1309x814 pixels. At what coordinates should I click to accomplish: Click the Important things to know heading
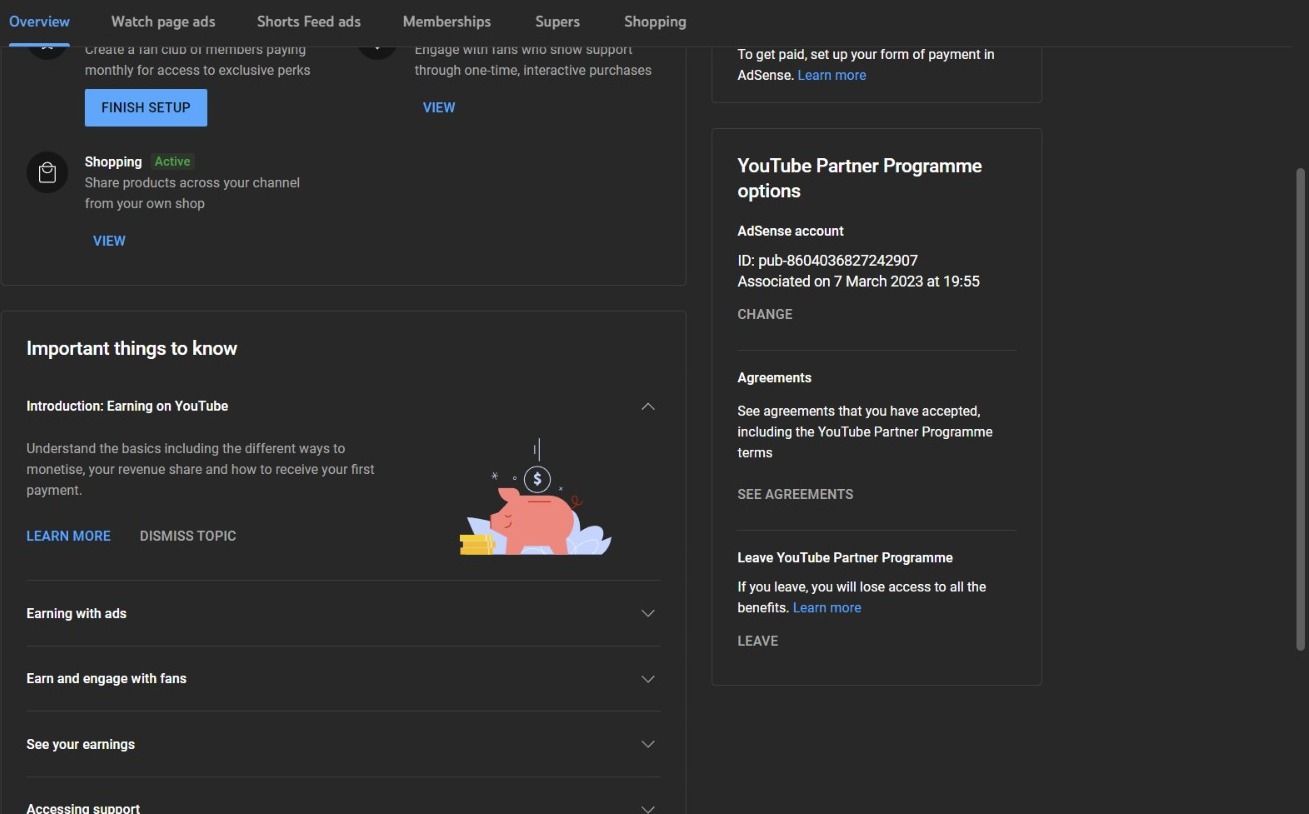pos(132,348)
